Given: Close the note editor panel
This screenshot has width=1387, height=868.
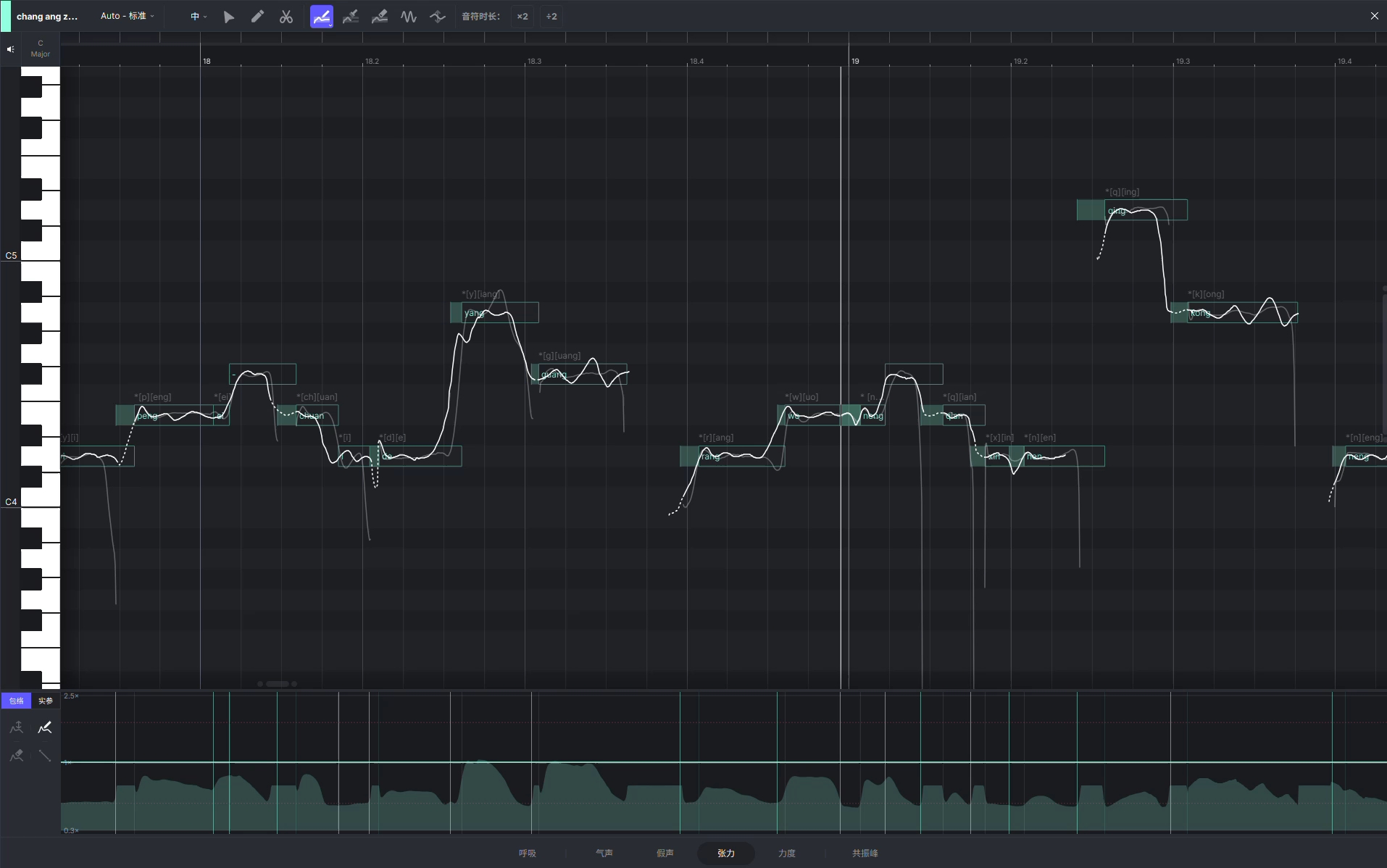Looking at the screenshot, I should point(1374,16).
